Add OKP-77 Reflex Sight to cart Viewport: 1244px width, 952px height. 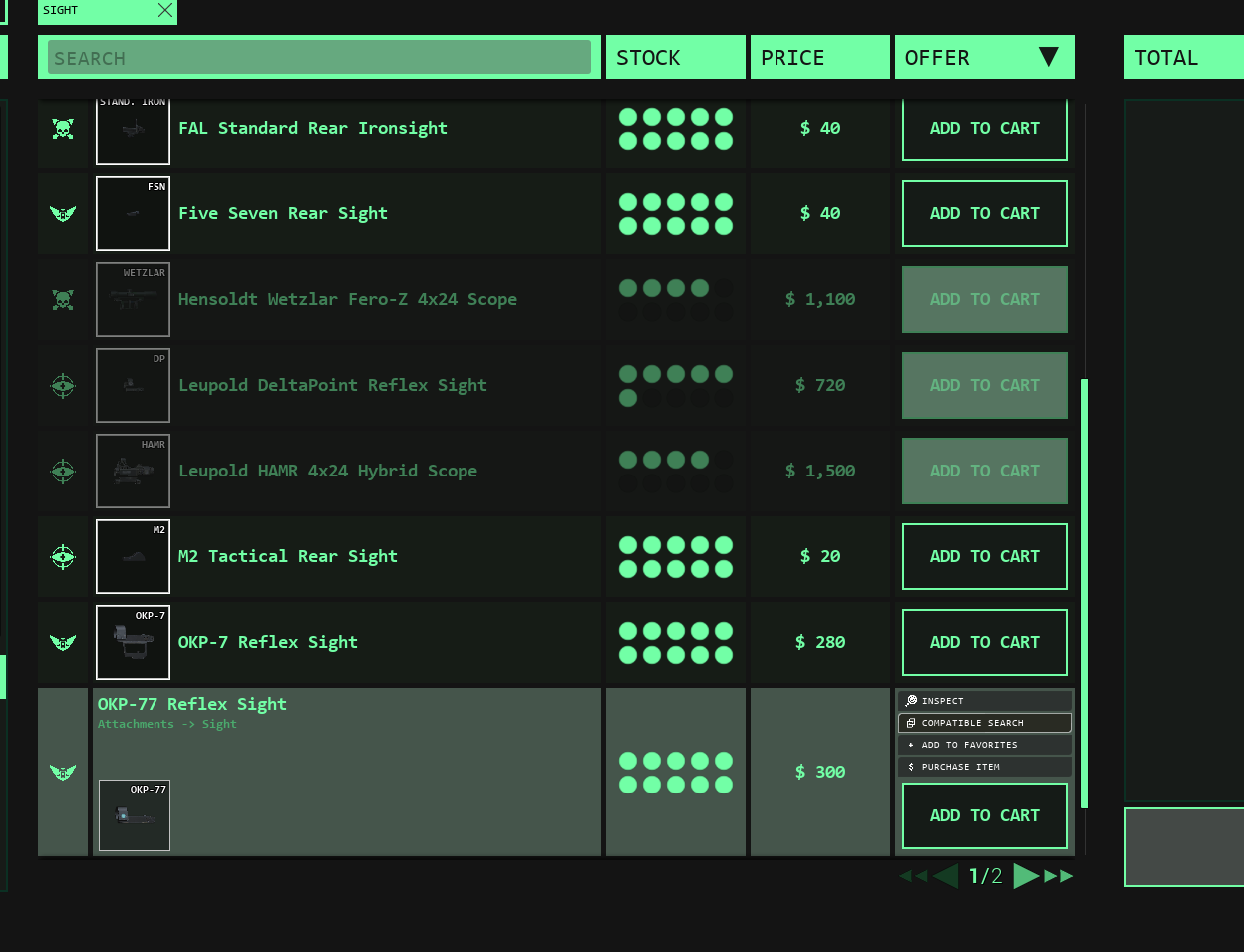[985, 815]
